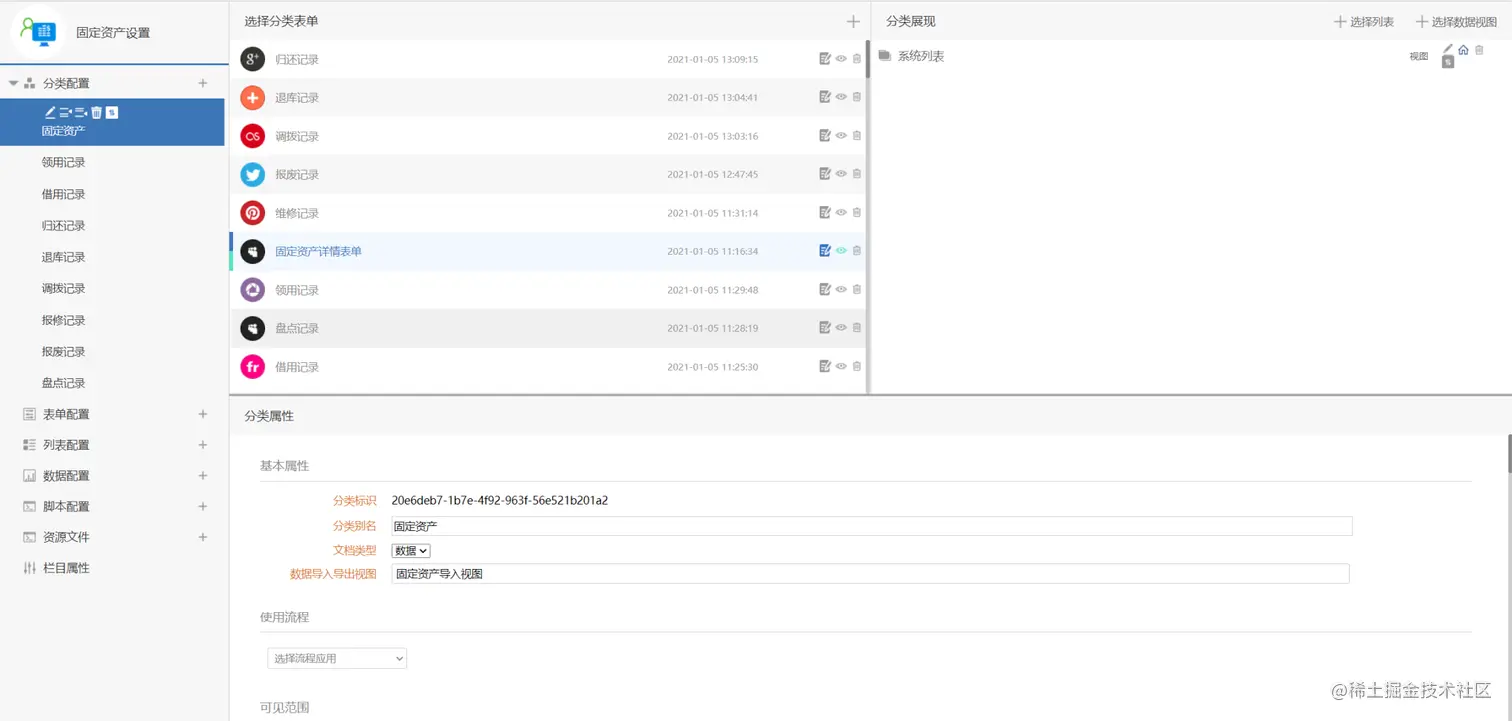This screenshot has width=1512, height=721.
Task: Delete 归还记录 form row with trash icon
Action: click(x=857, y=59)
